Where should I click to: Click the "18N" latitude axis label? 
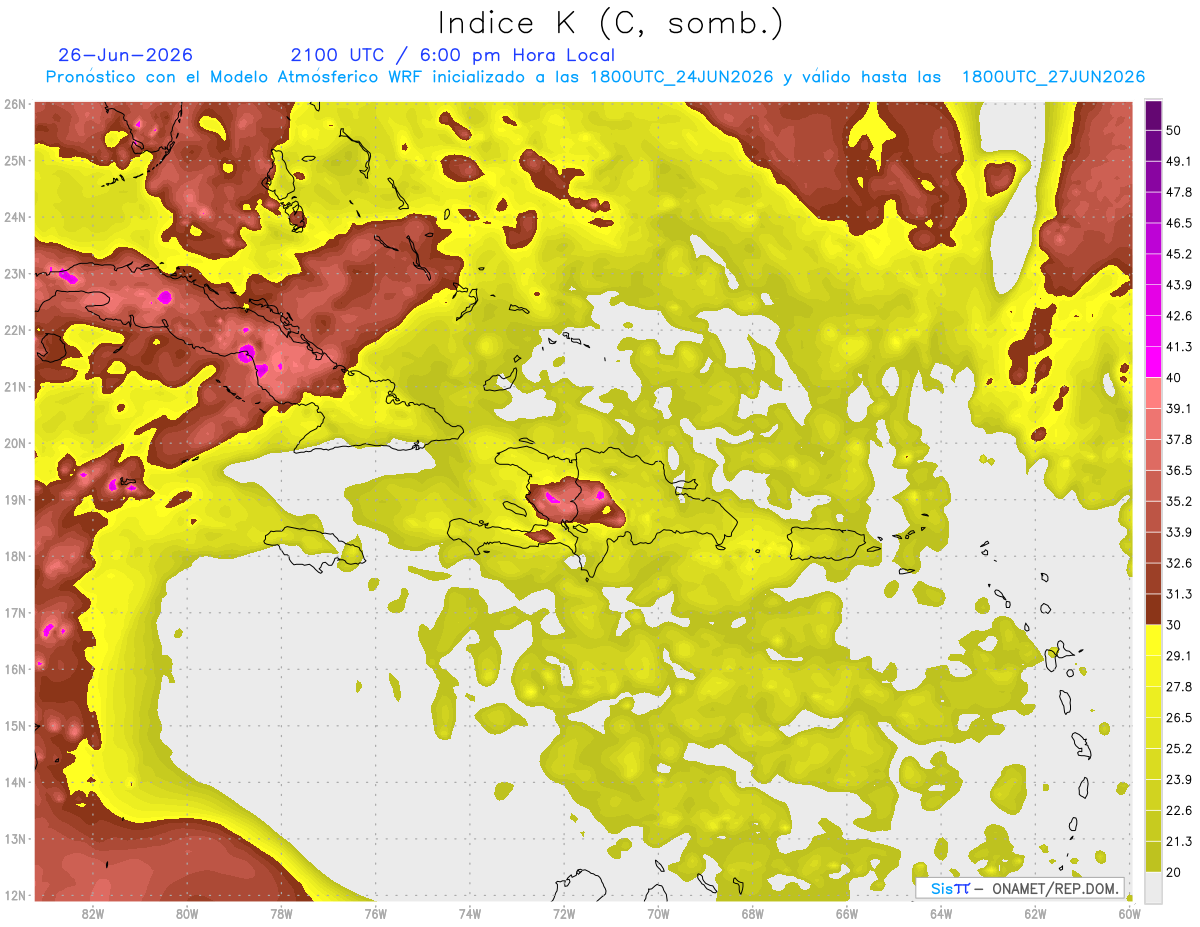tap(15, 556)
